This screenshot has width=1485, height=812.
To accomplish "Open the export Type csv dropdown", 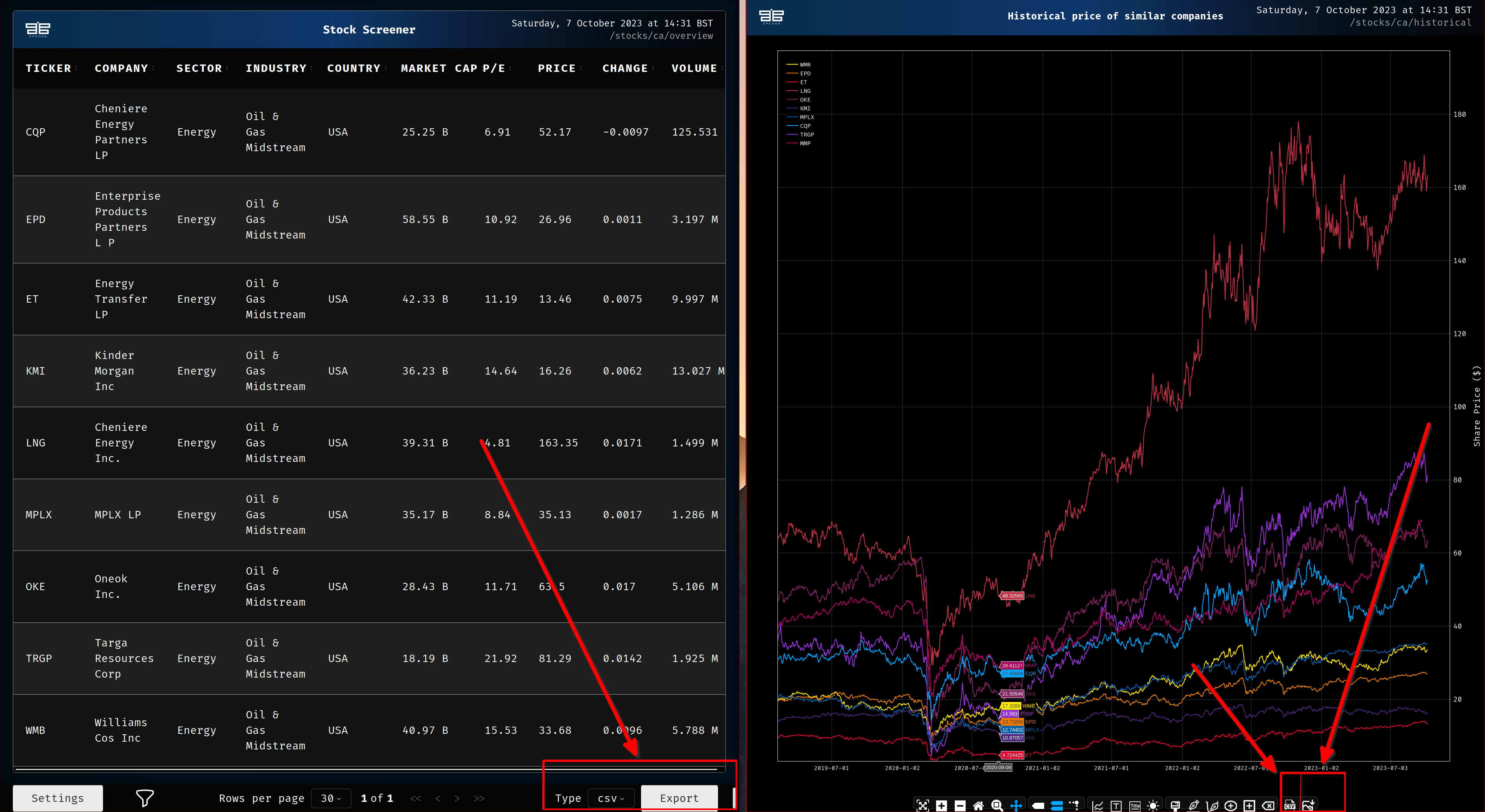I will [611, 798].
